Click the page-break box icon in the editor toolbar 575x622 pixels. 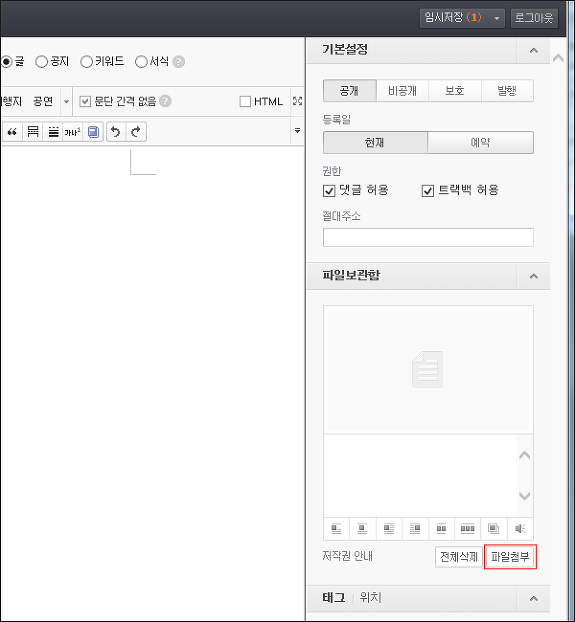coord(33,132)
